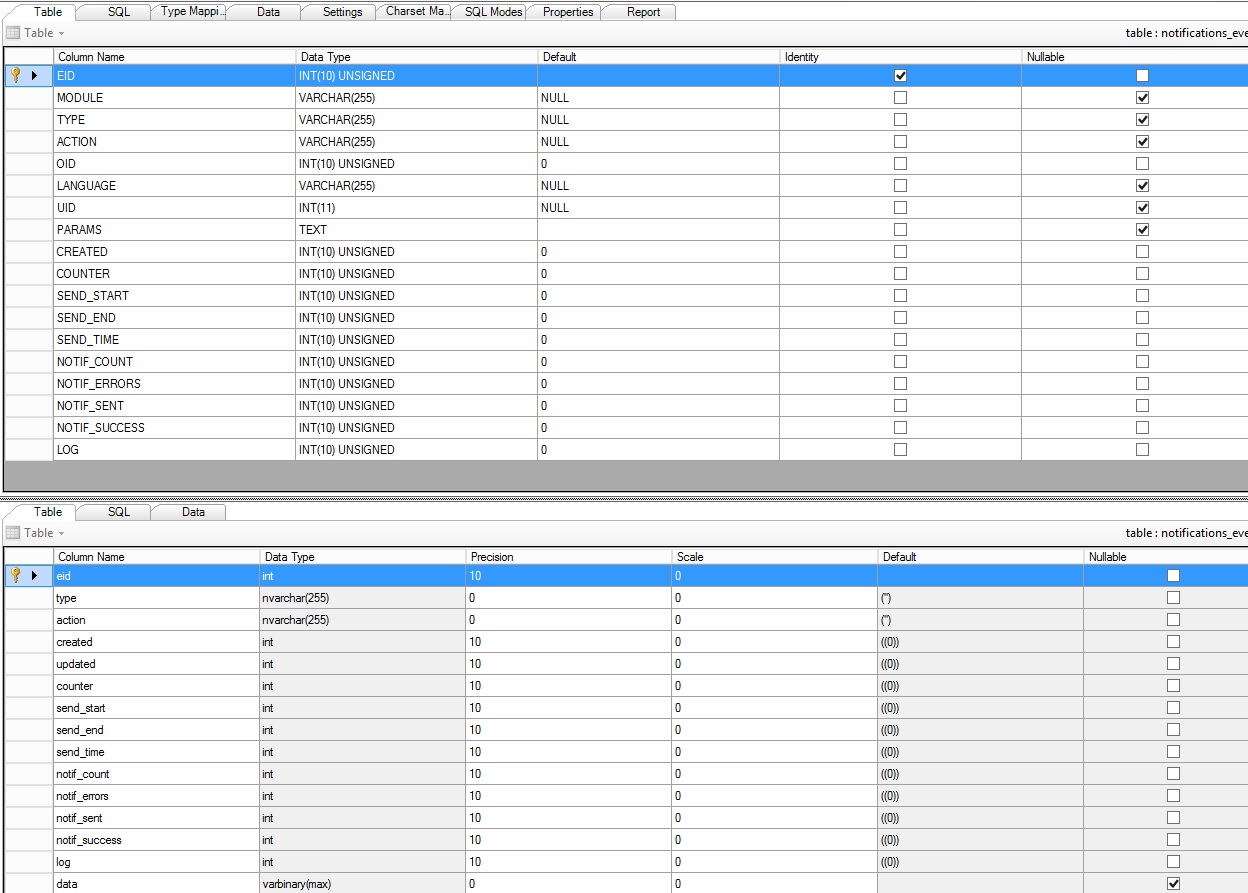Click the primary key icon beside uppercase EID row
The height and width of the screenshot is (893, 1248).
pyautogui.click(x=15, y=75)
